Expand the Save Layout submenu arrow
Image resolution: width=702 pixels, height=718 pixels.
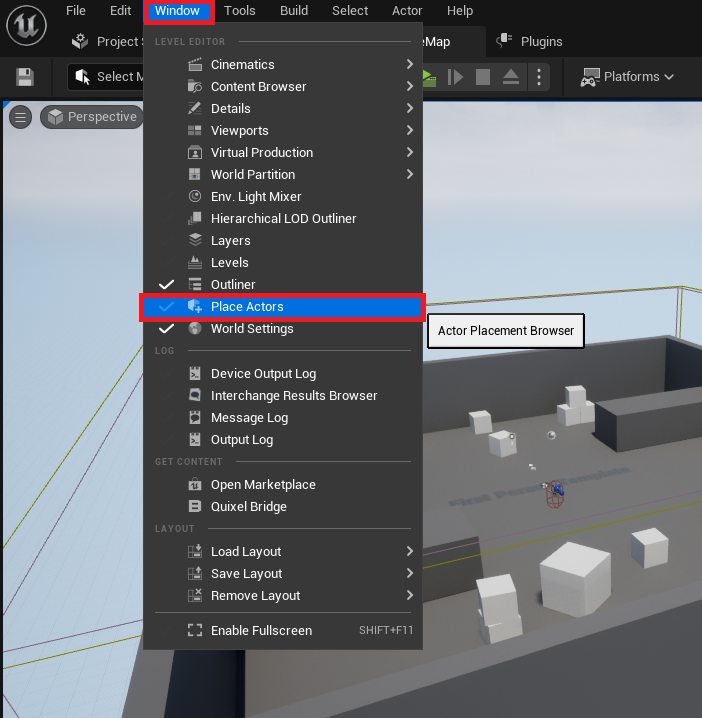[410, 573]
